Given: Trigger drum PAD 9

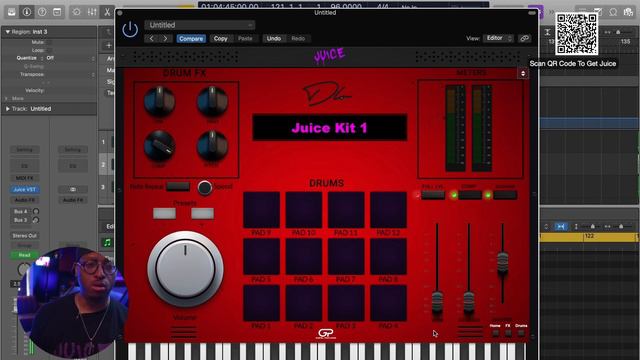Looking at the screenshot, I should (261, 210).
